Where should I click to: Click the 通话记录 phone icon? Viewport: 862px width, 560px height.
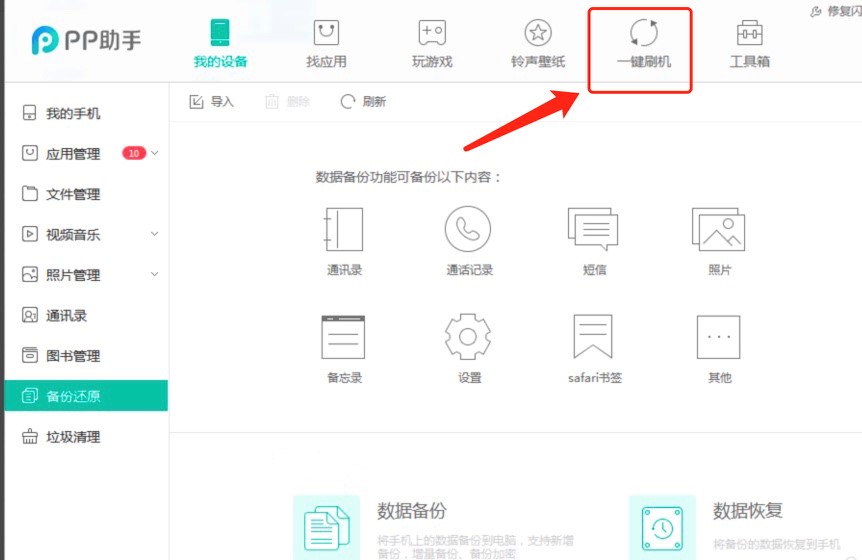468,229
